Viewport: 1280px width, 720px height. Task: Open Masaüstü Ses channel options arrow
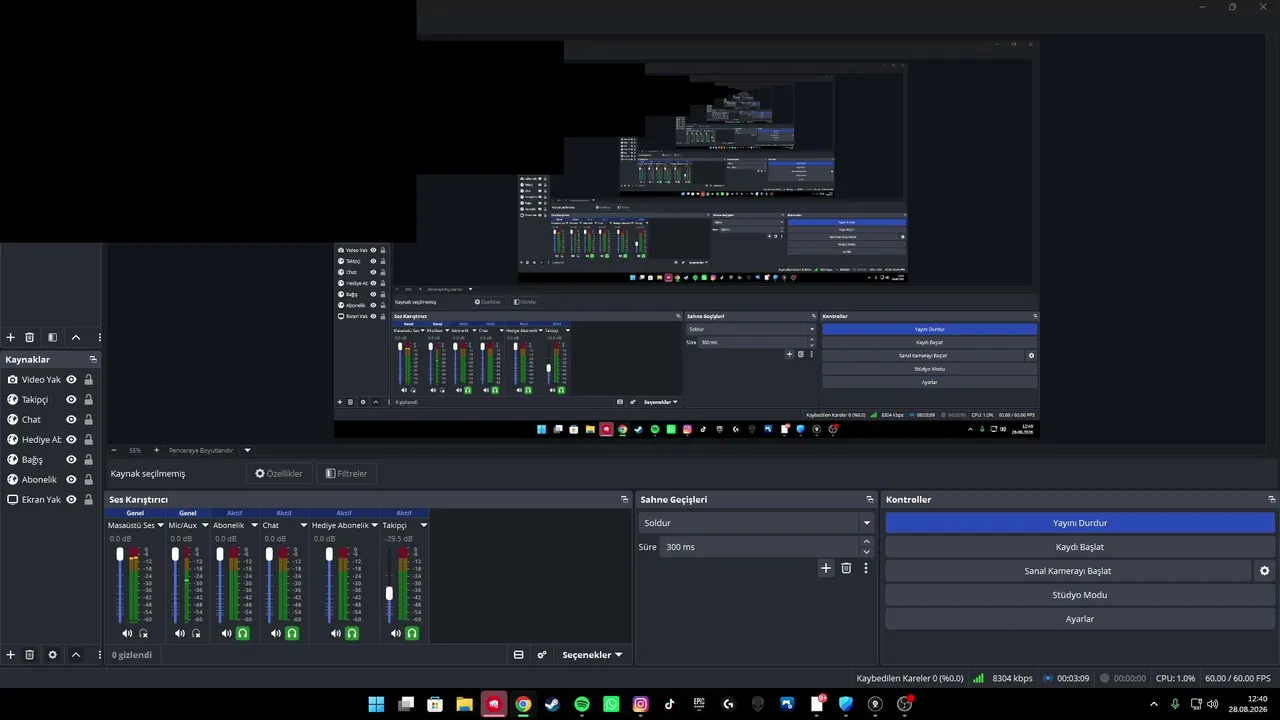(161, 525)
